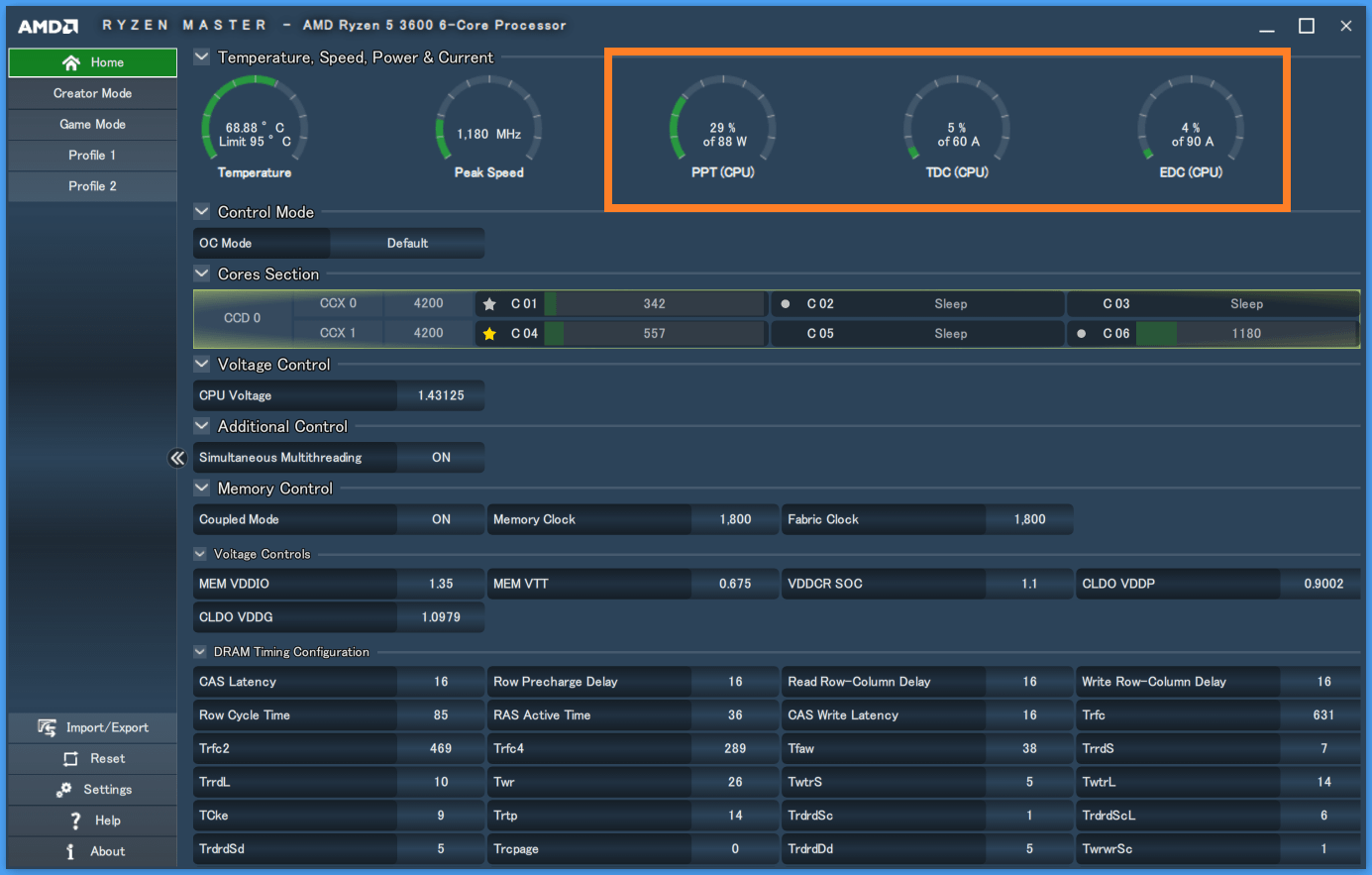Open Profile 2

(x=92, y=185)
